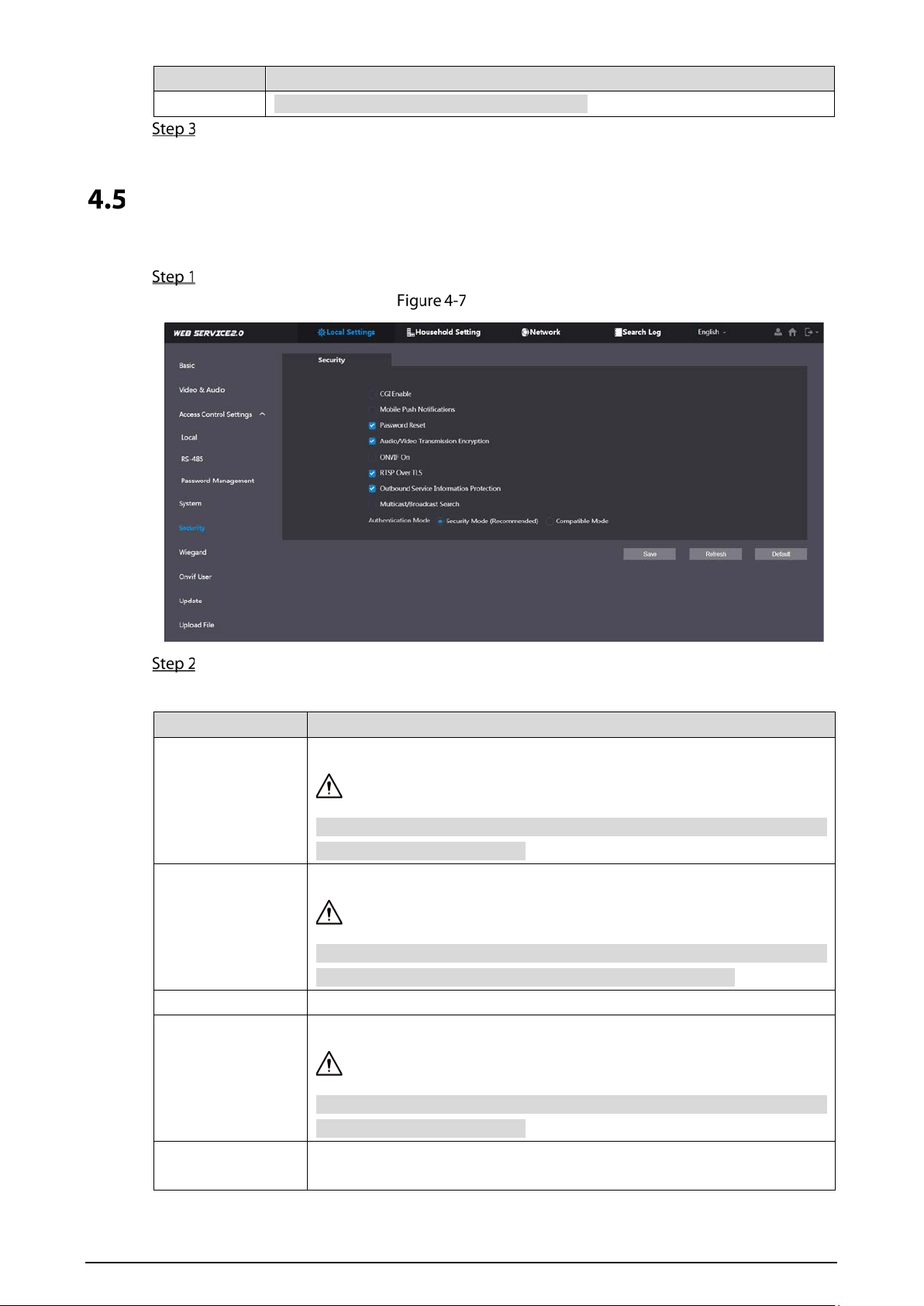Click the Step 1 heading
924x1306 pixels.
click(x=174, y=277)
